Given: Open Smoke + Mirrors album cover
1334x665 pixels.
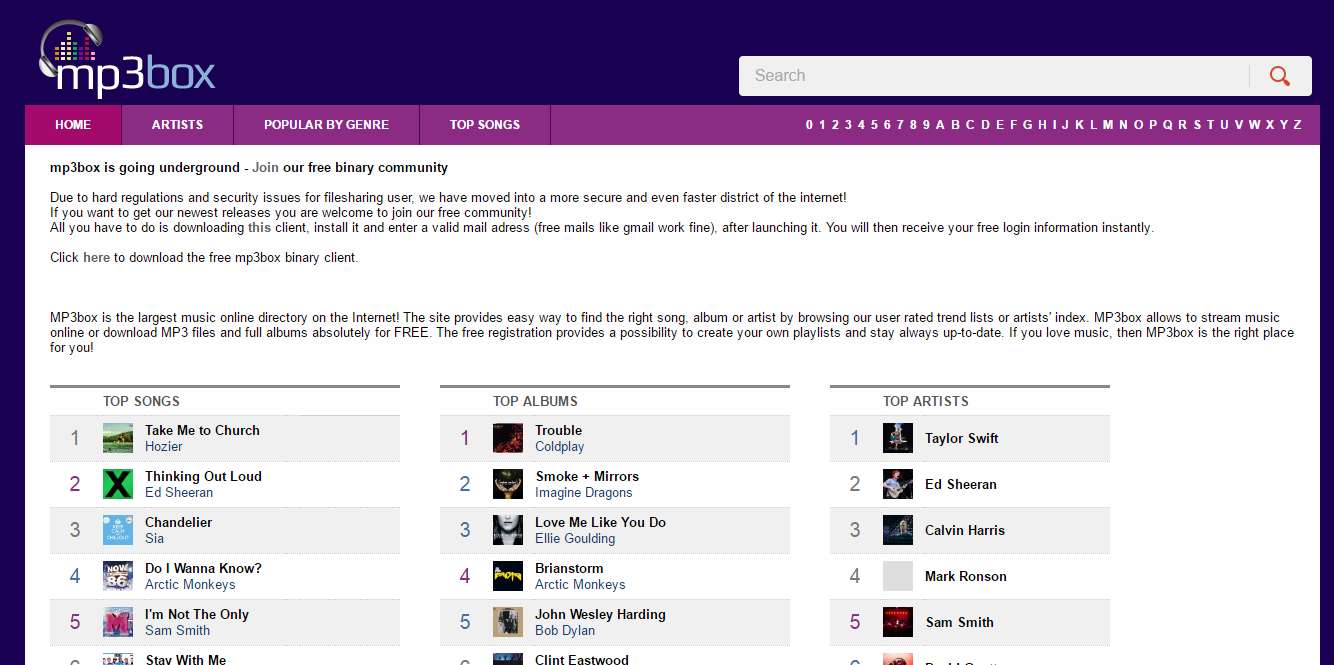Looking at the screenshot, I should [508, 484].
